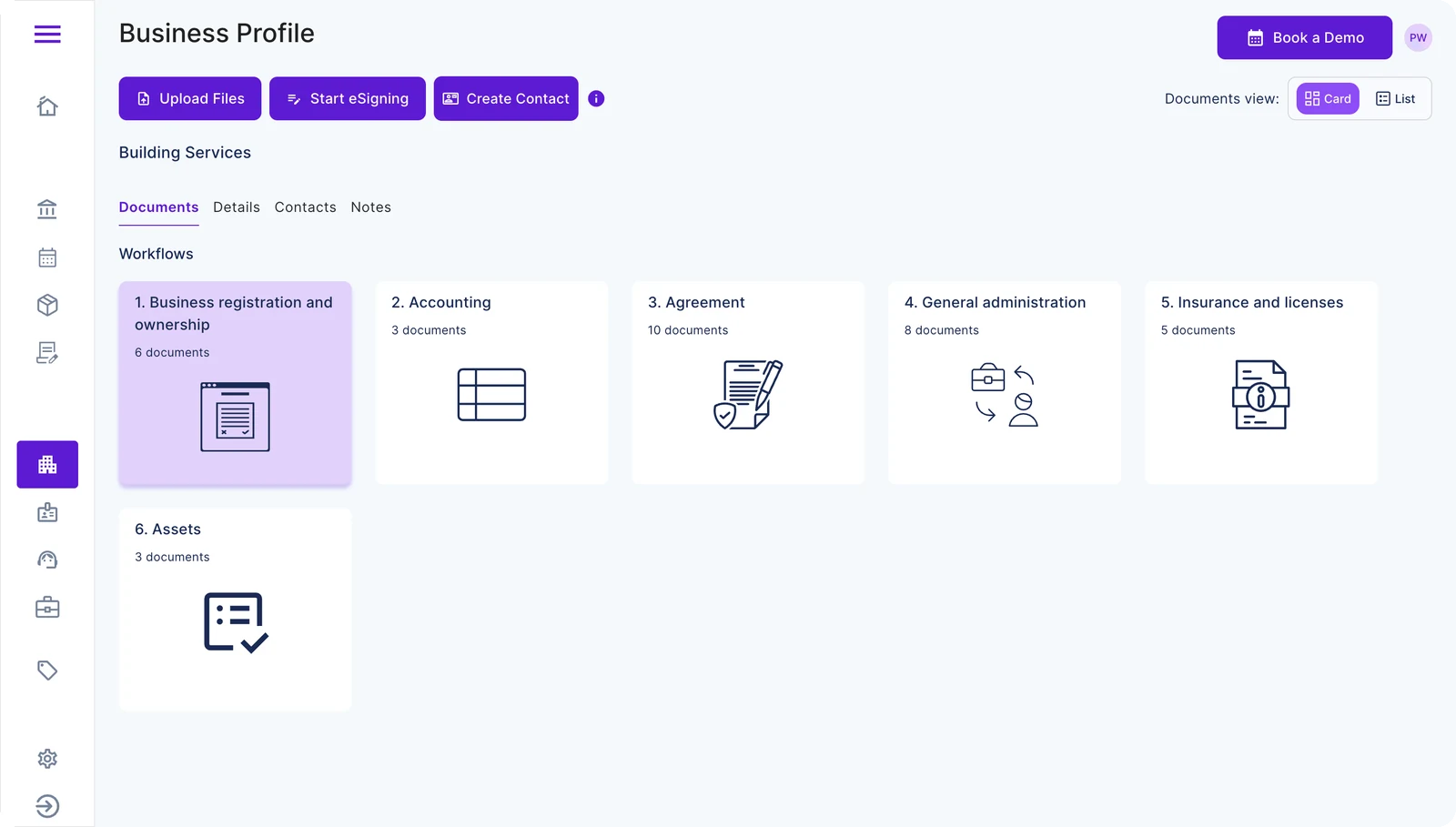The width and height of the screenshot is (1456, 827).
Task: Open the box package sidebar icon
Action: 47,305
